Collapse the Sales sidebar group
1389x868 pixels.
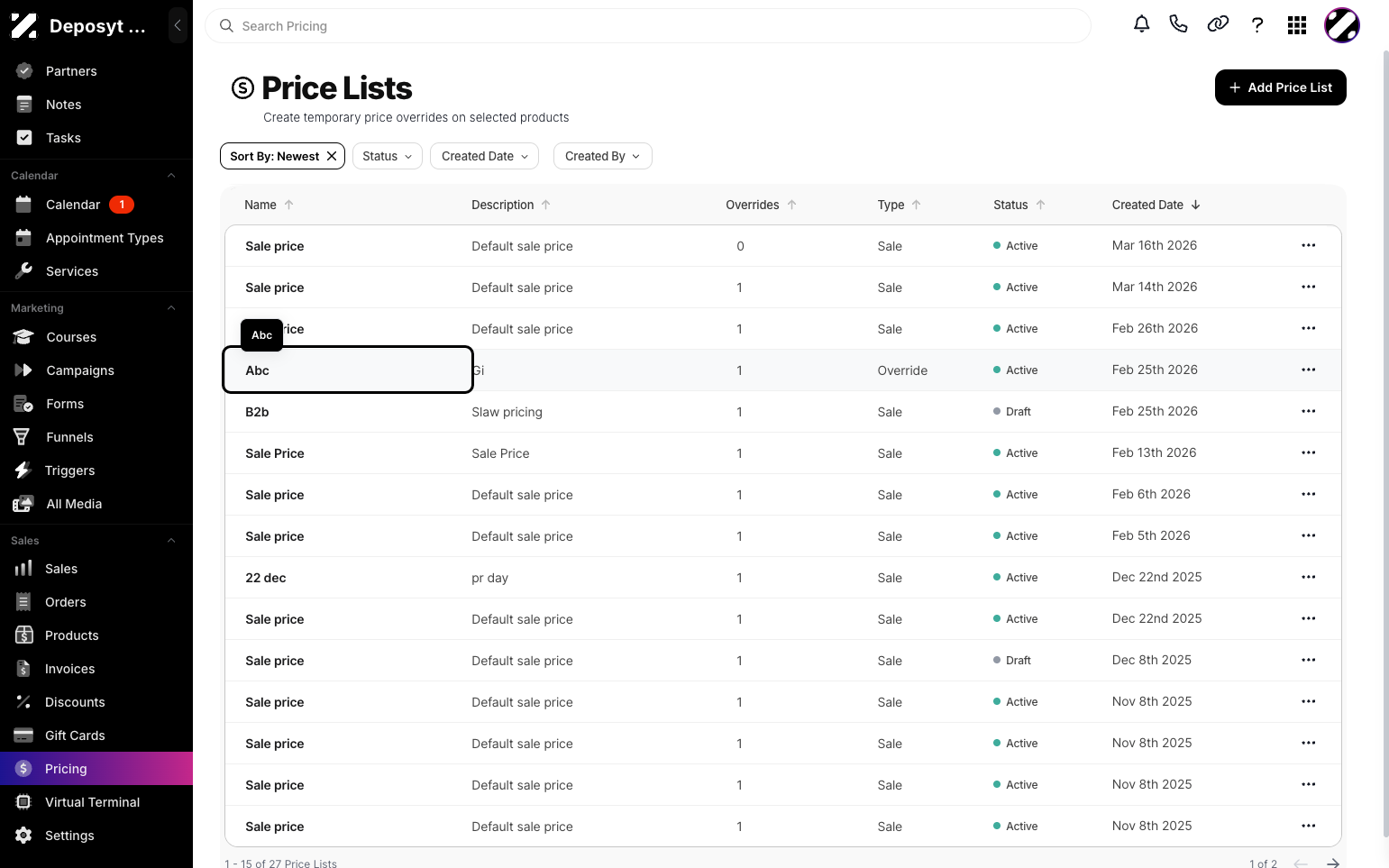[x=171, y=541]
